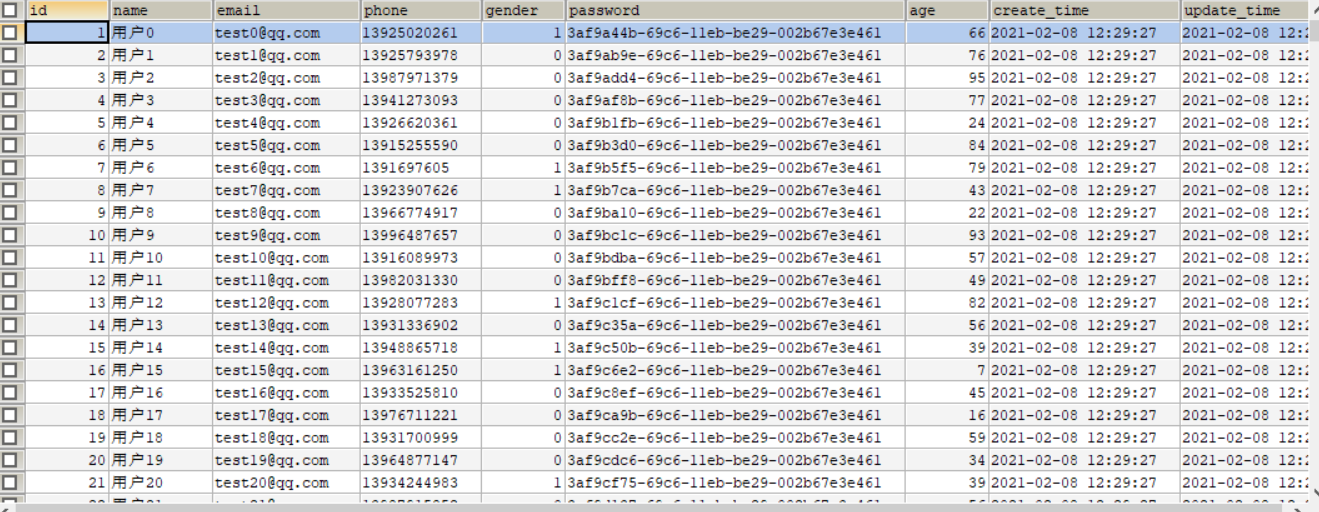Click phone cell 1391697605
The width and height of the screenshot is (1319, 512).
click(x=421, y=168)
